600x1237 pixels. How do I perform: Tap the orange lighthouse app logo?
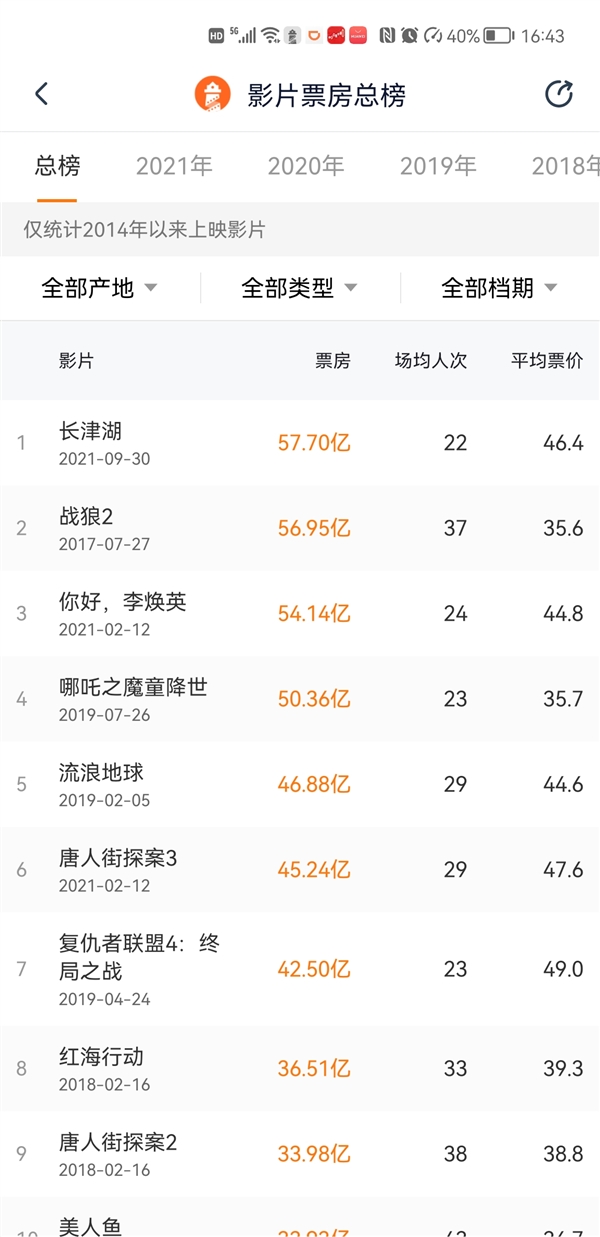click(x=212, y=94)
